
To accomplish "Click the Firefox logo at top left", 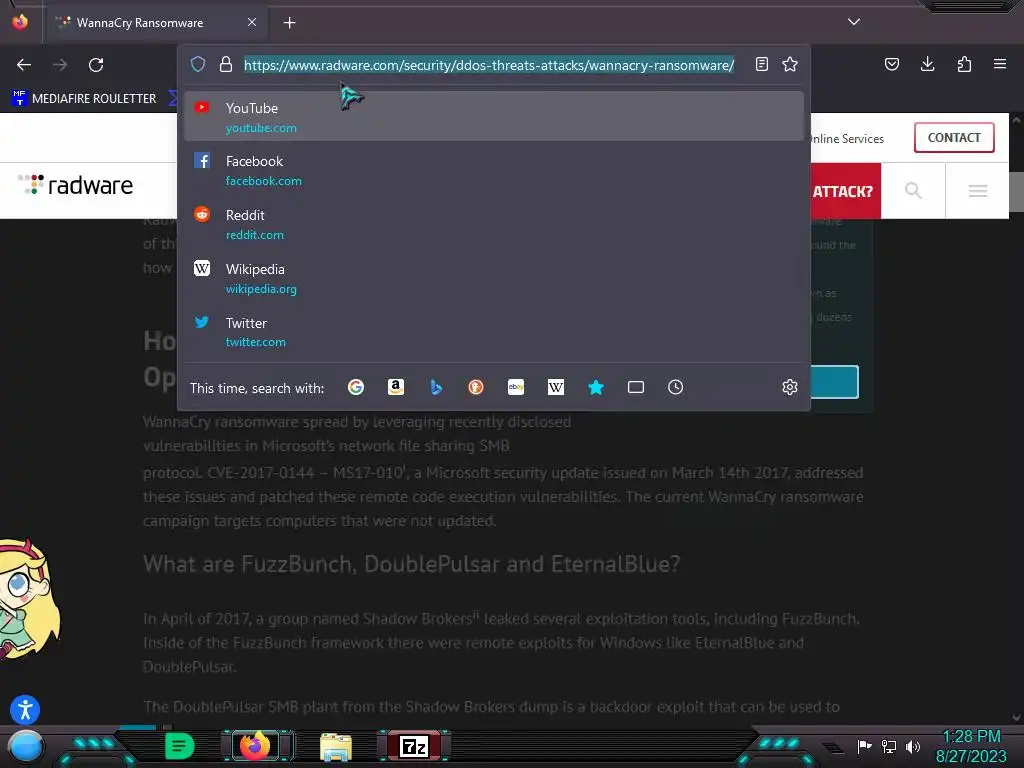I will [20, 22].
